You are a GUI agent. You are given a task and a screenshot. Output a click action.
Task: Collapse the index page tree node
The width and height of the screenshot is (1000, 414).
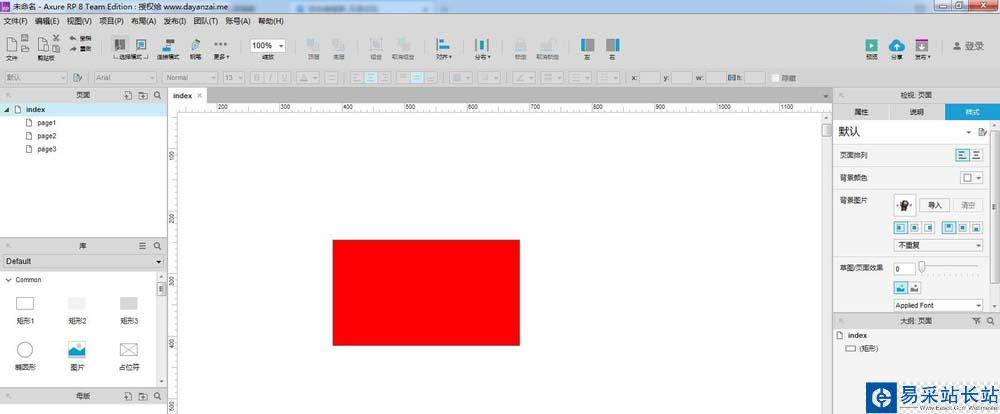click(x=6, y=110)
